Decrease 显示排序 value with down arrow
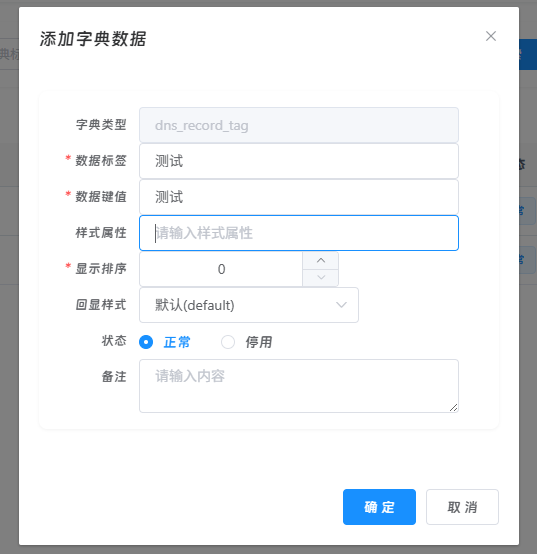Screen dimensions: 537x554 [320, 278]
